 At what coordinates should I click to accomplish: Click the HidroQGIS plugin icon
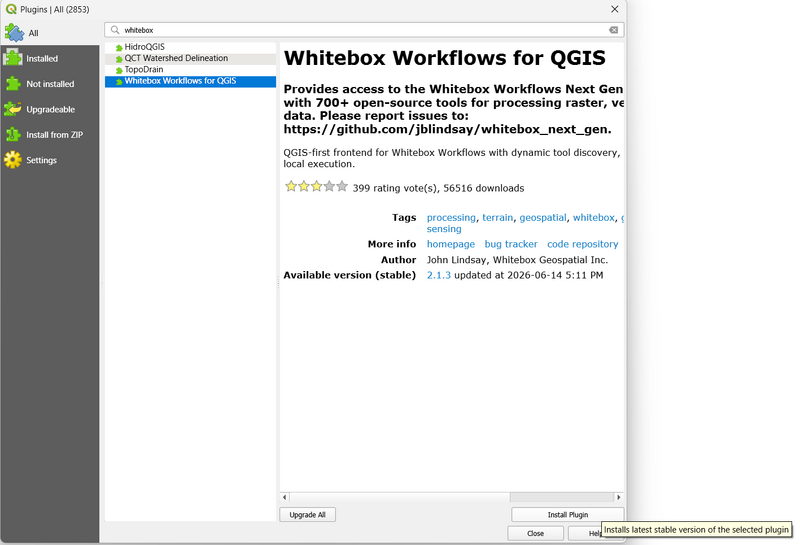click(x=119, y=47)
